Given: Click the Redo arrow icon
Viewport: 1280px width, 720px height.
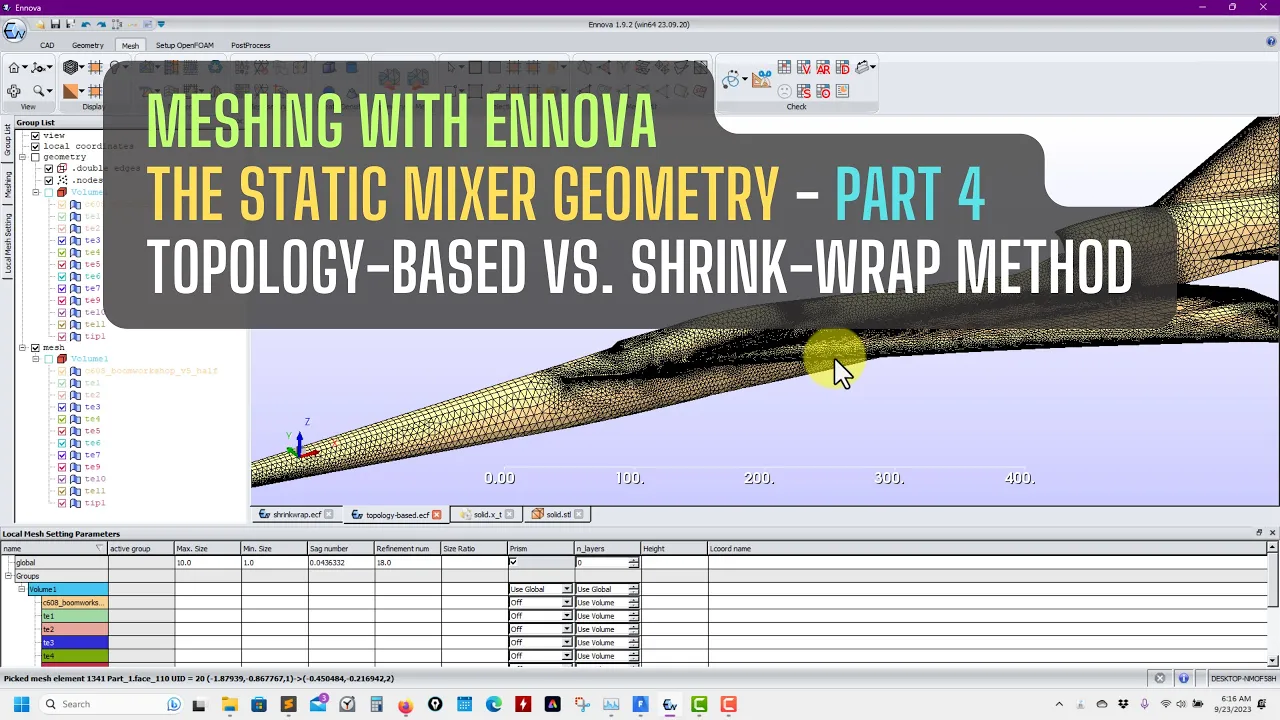Looking at the screenshot, I should click(101, 24).
